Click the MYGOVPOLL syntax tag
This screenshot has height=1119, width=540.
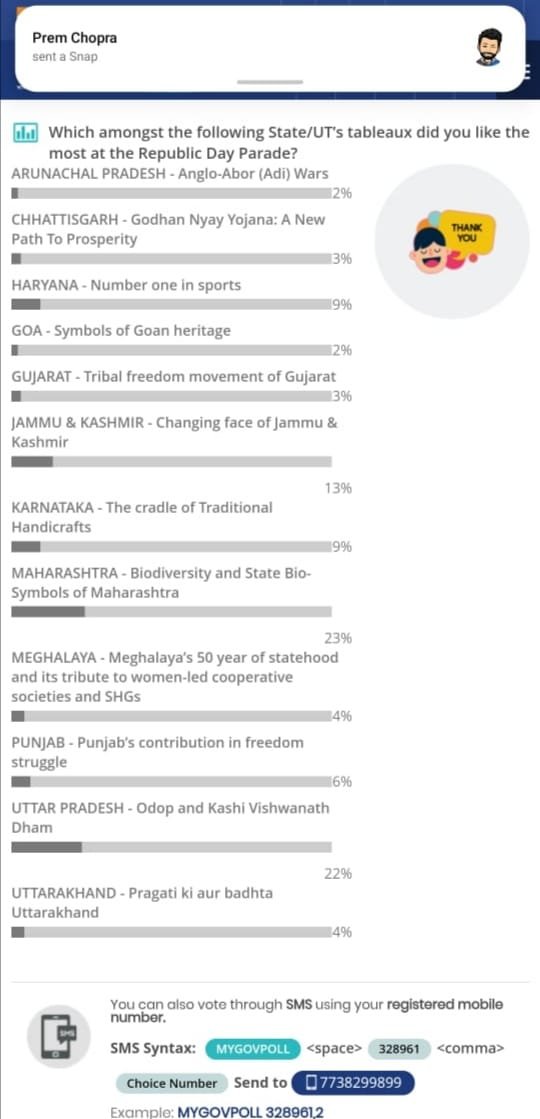[253, 1048]
